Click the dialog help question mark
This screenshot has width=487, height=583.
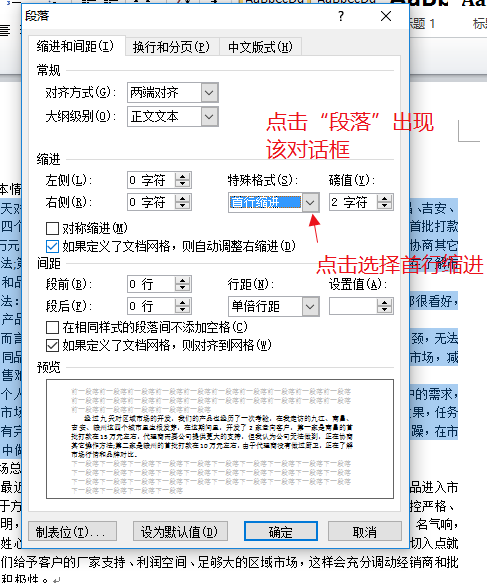click(x=341, y=16)
